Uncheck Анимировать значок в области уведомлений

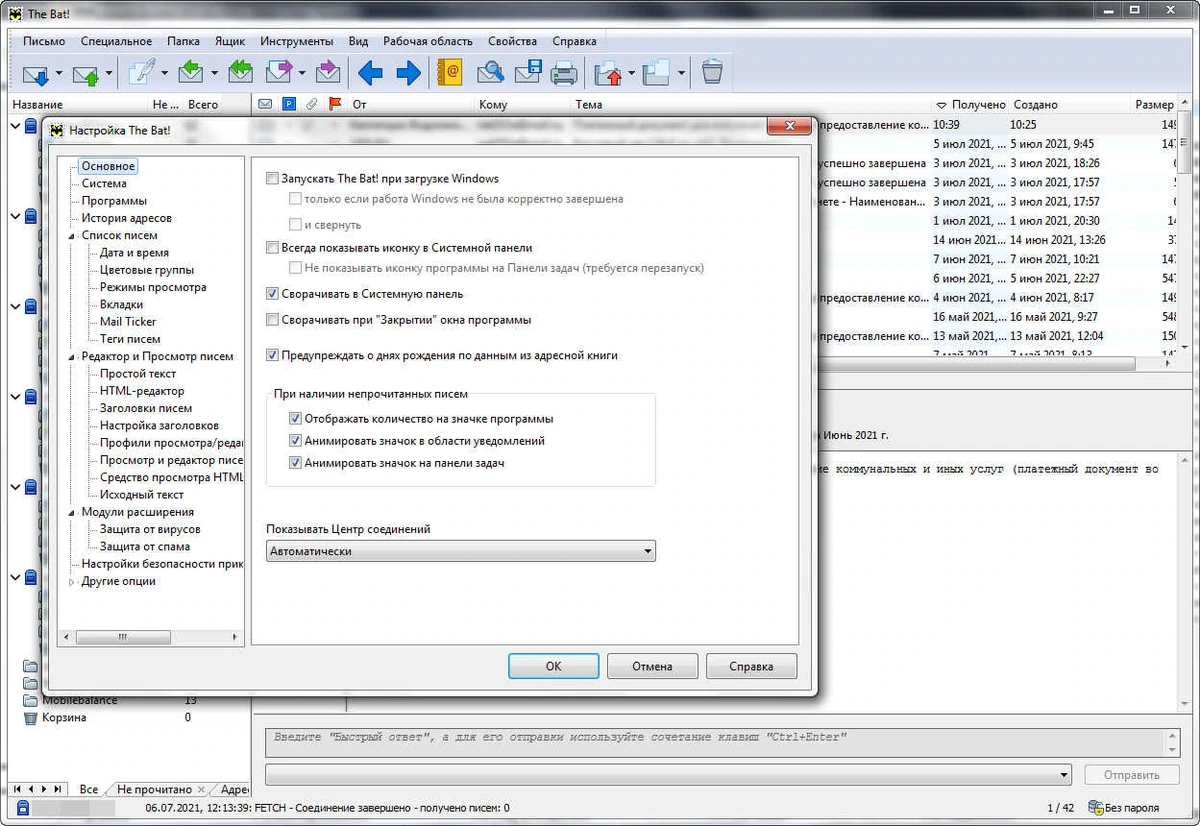295,441
